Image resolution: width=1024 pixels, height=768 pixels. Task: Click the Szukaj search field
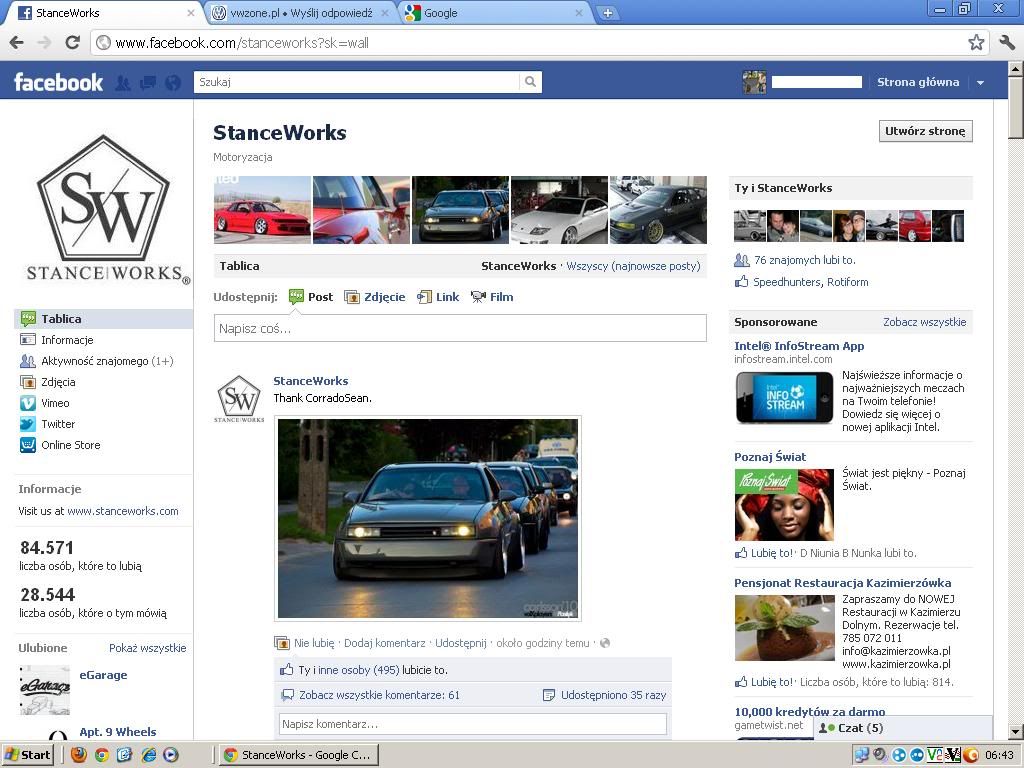tap(357, 82)
